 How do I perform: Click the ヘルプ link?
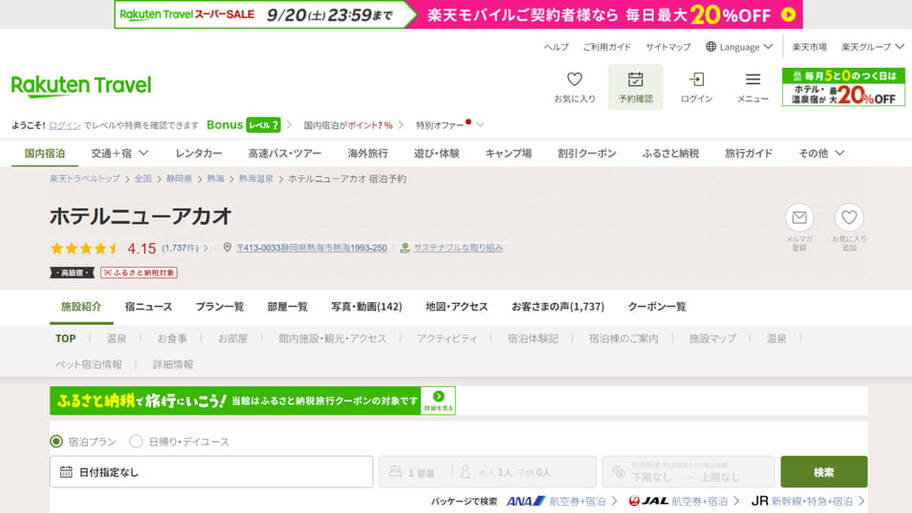(x=556, y=47)
